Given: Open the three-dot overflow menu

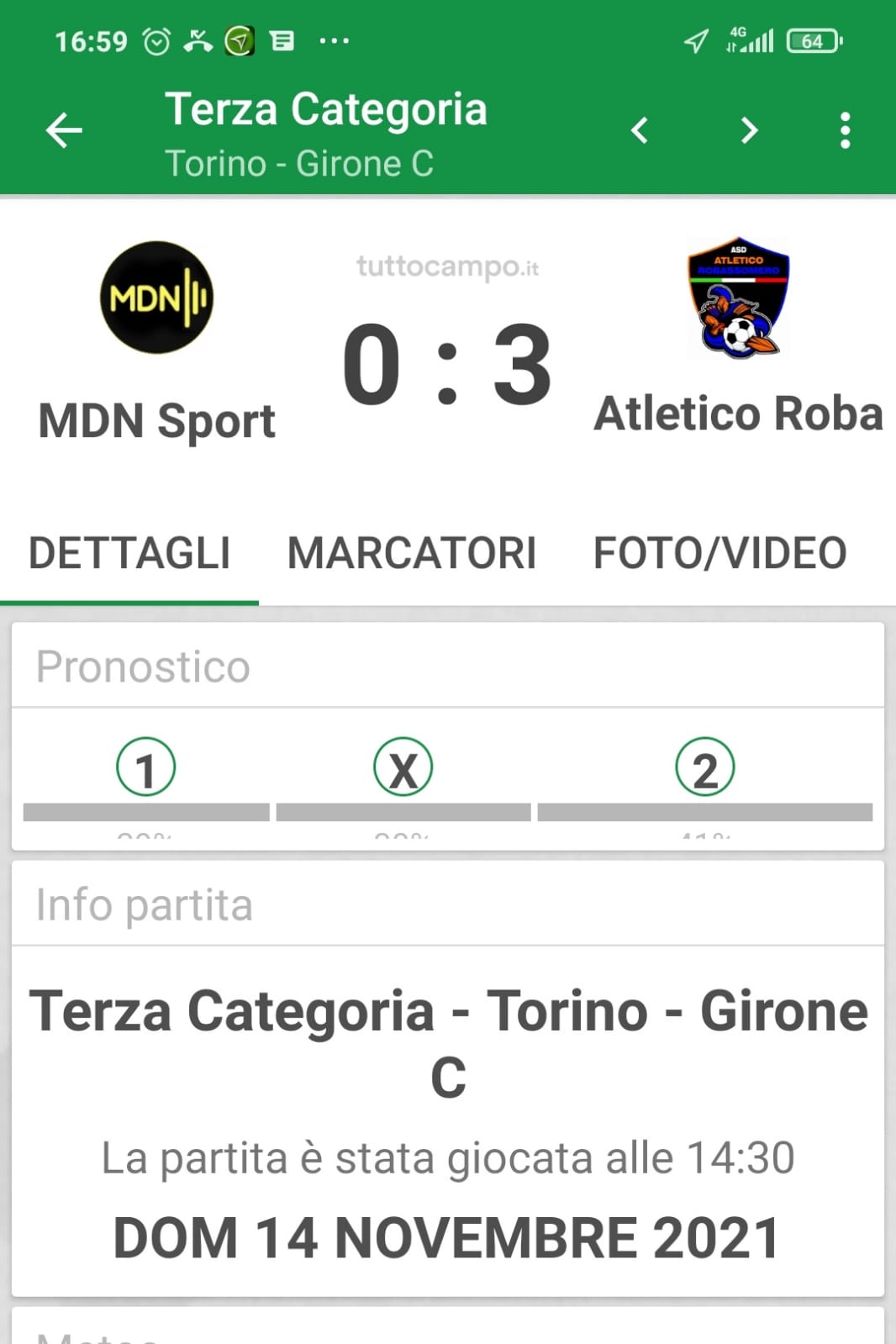Looking at the screenshot, I should (845, 131).
